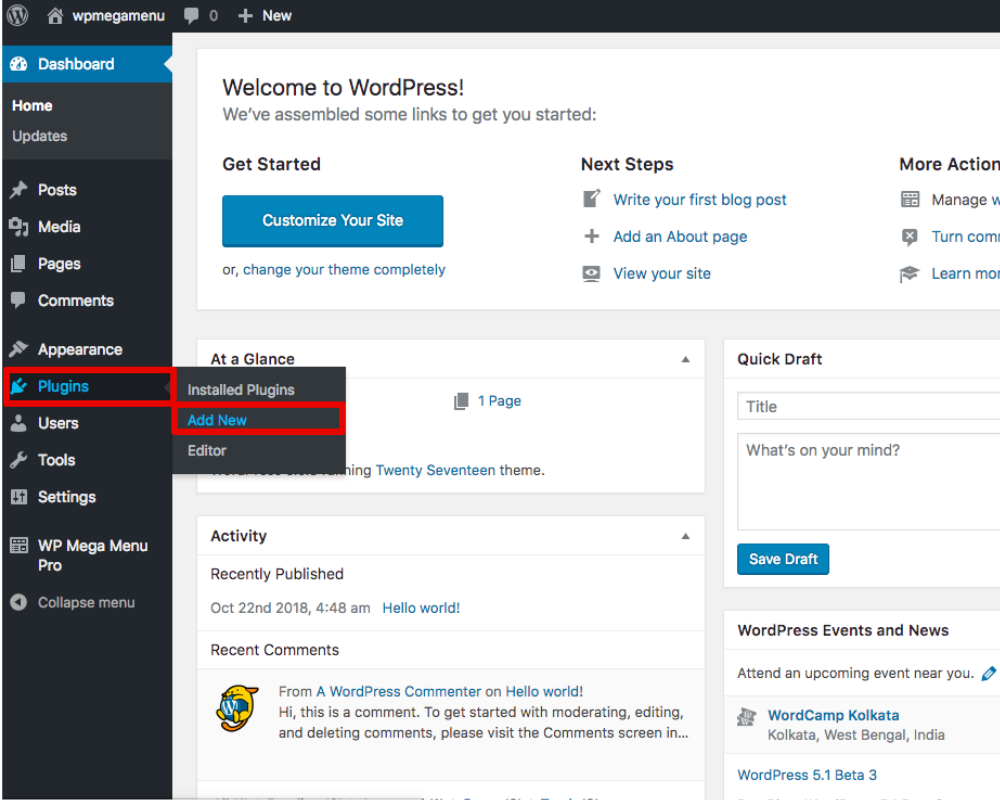Click the Dashboard gauge icon

[19, 64]
